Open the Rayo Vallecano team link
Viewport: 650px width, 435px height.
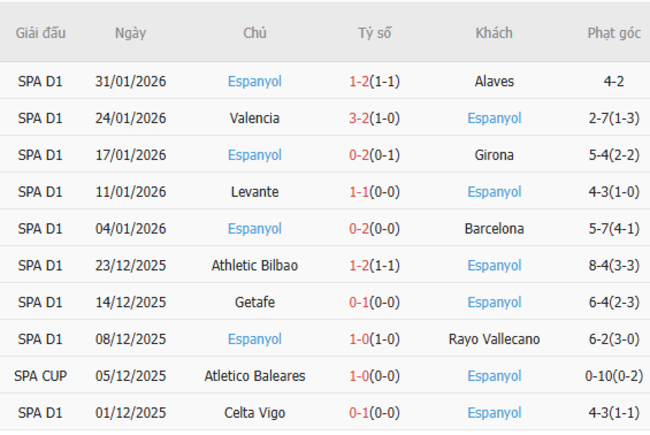click(494, 340)
